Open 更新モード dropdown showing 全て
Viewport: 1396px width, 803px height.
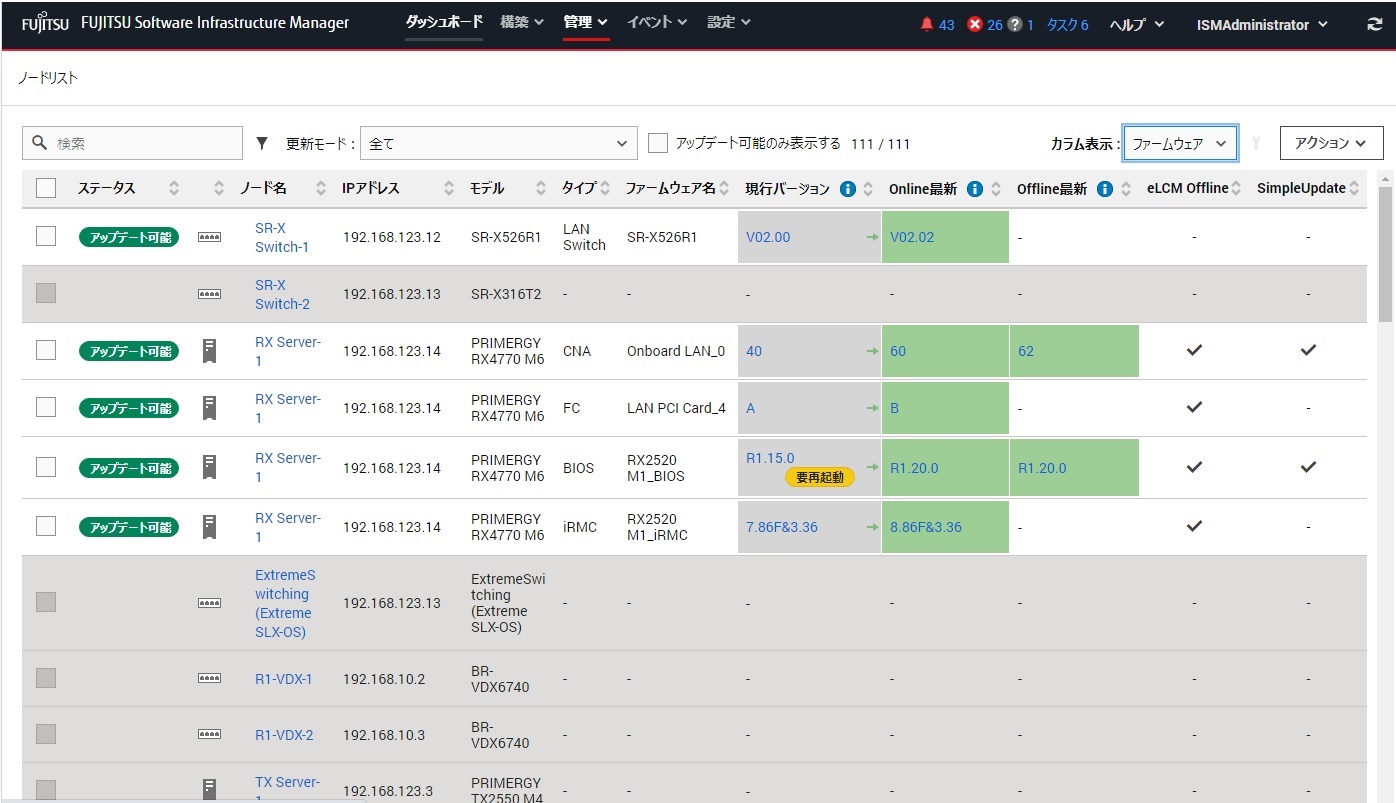(498, 143)
